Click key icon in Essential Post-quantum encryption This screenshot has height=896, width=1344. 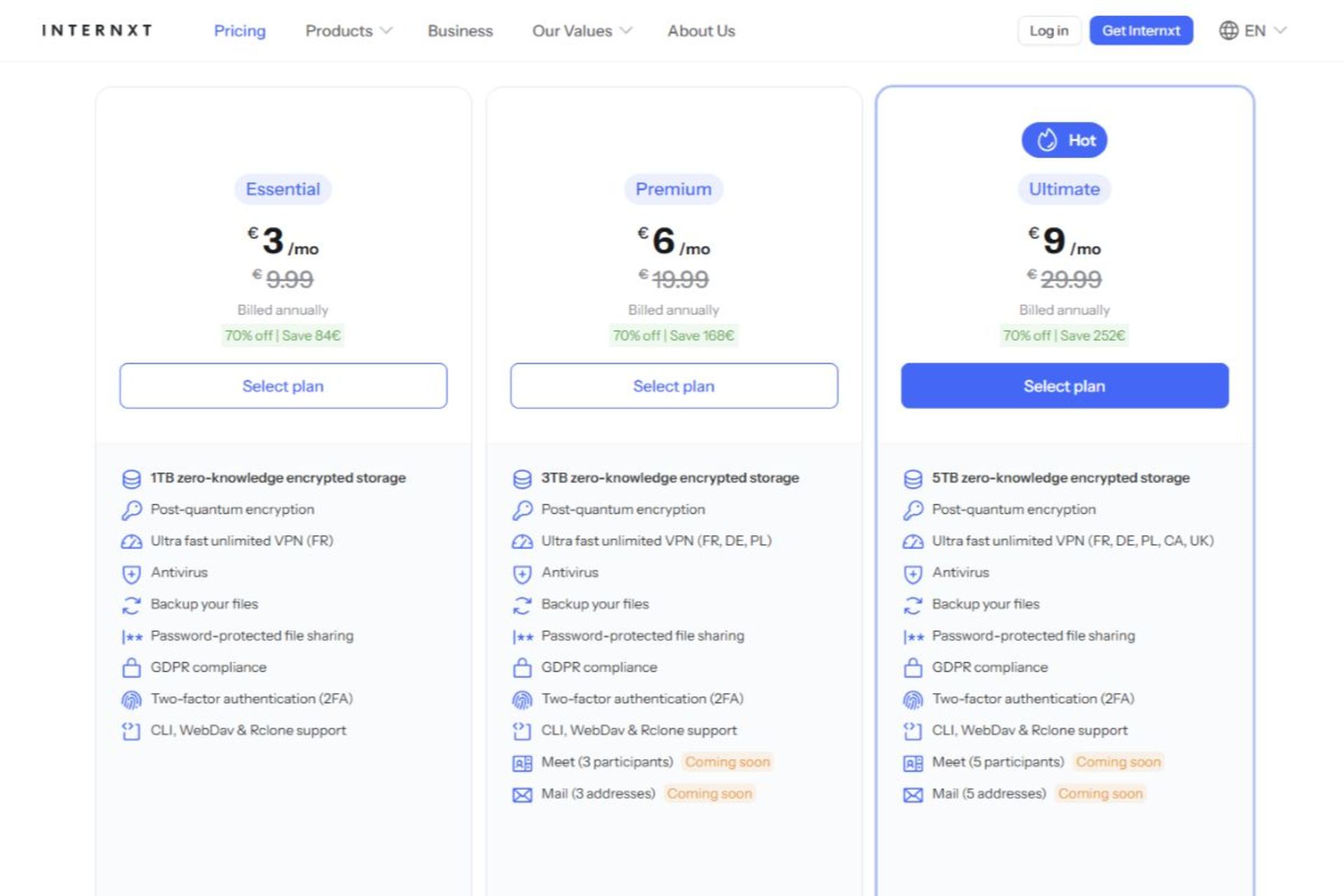[x=132, y=510]
